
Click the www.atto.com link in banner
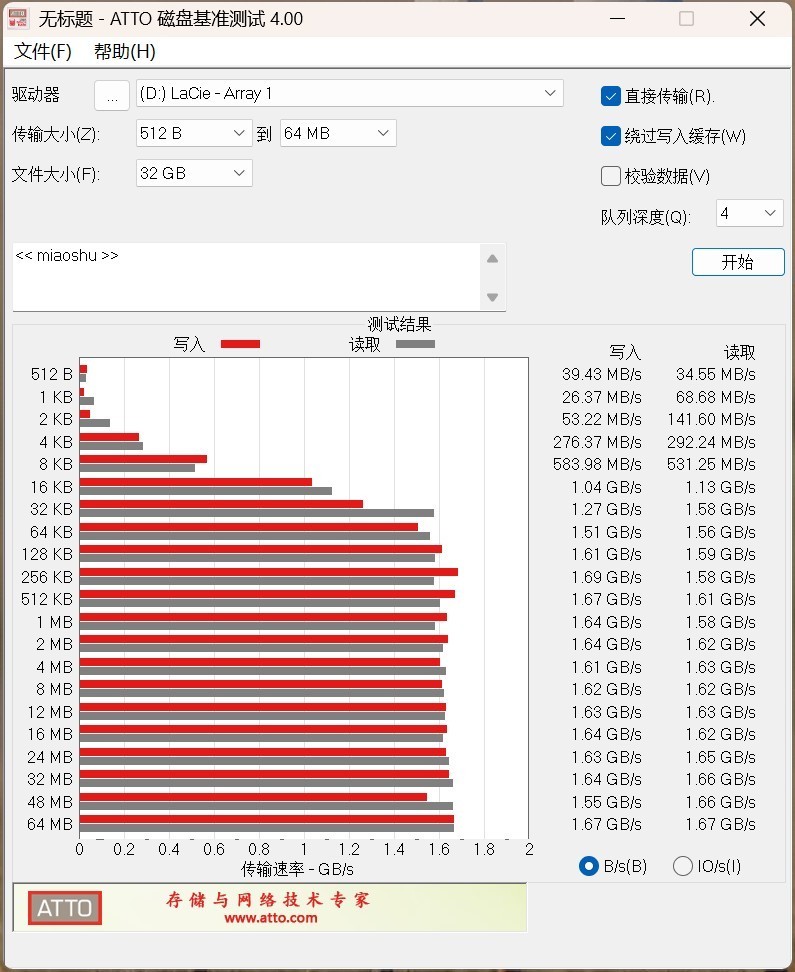pyautogui.click(x=271, y=918)
